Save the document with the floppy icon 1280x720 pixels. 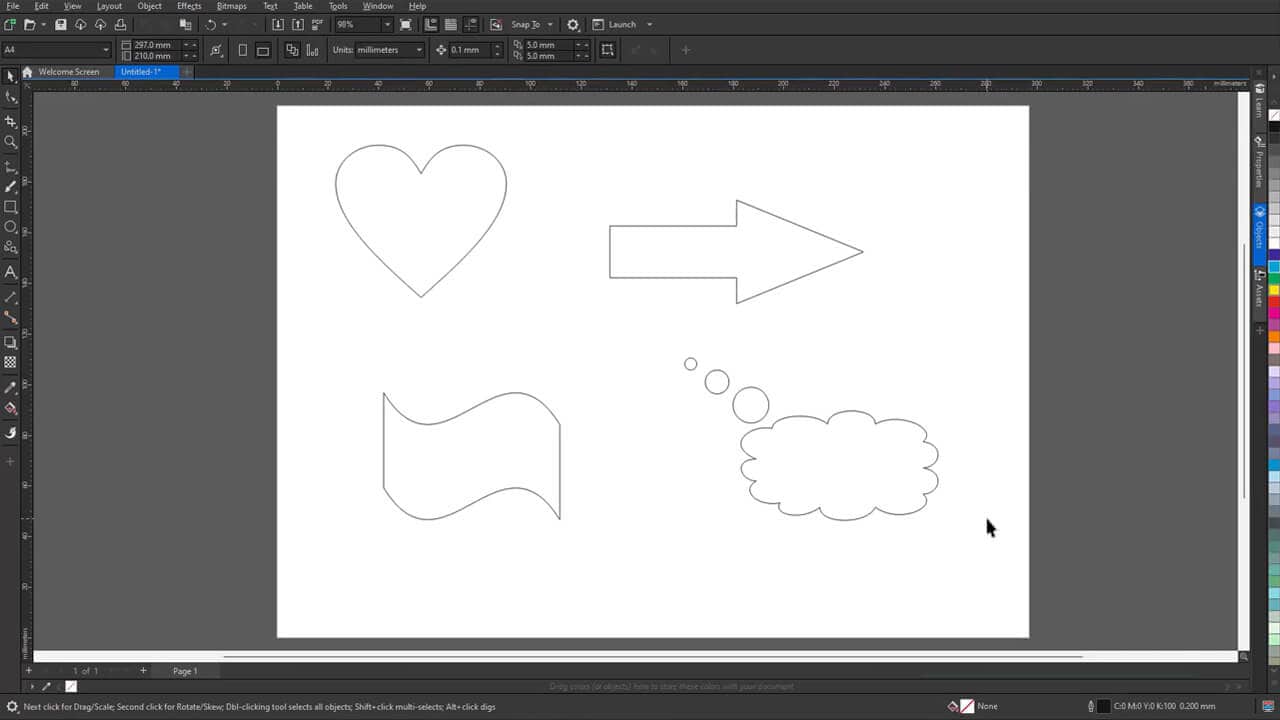tap(61, 24)
